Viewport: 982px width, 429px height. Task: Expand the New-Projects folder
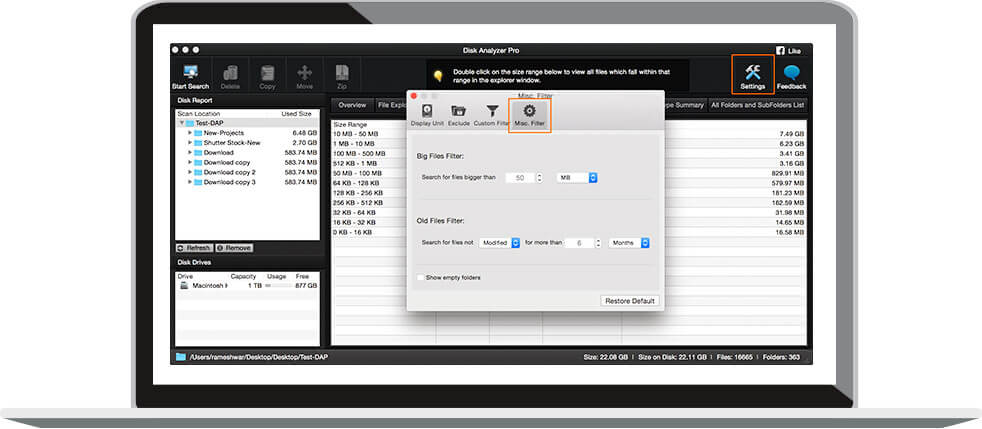tap(190, 133)
